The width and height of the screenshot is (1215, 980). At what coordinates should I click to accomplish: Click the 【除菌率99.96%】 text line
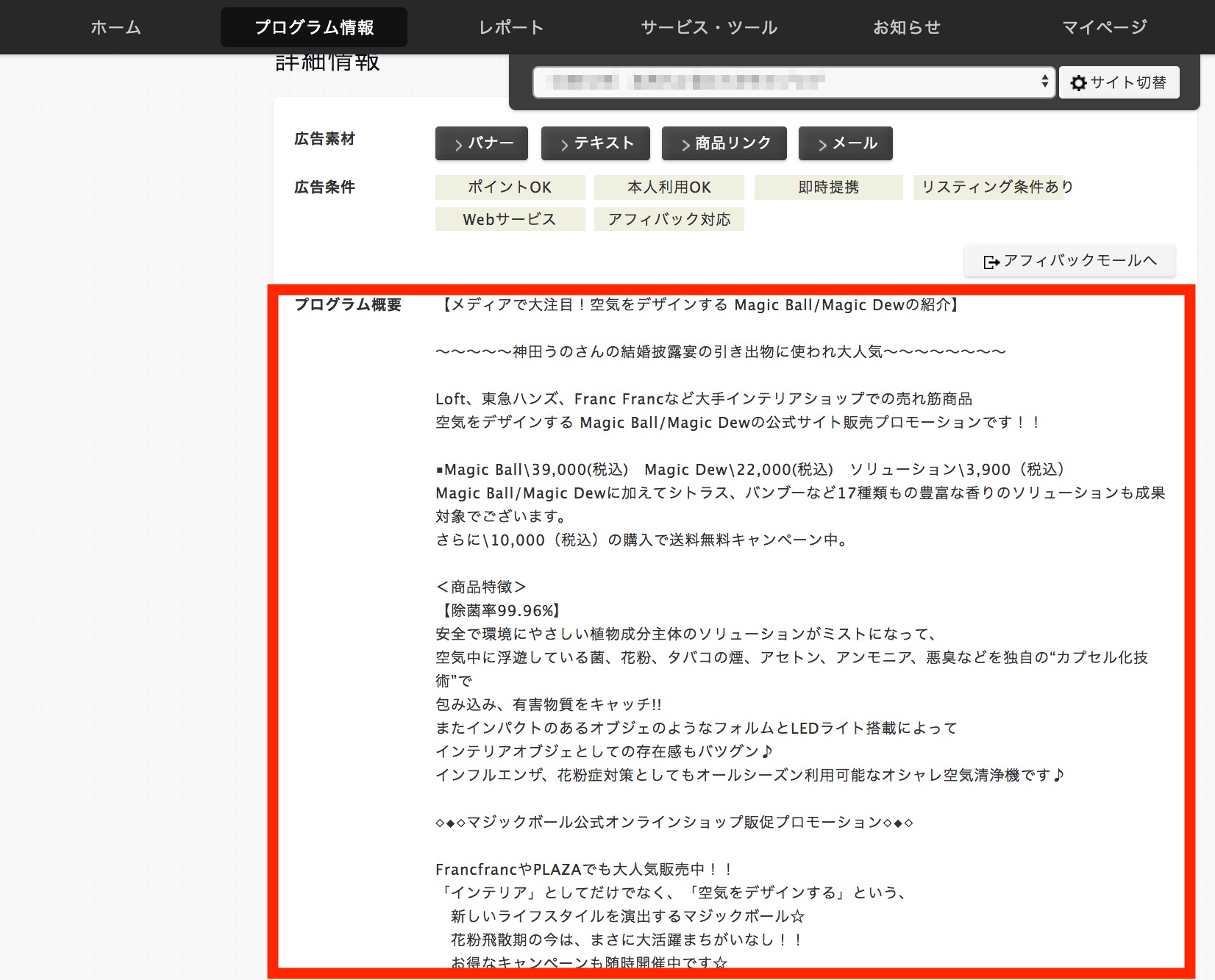501,611
